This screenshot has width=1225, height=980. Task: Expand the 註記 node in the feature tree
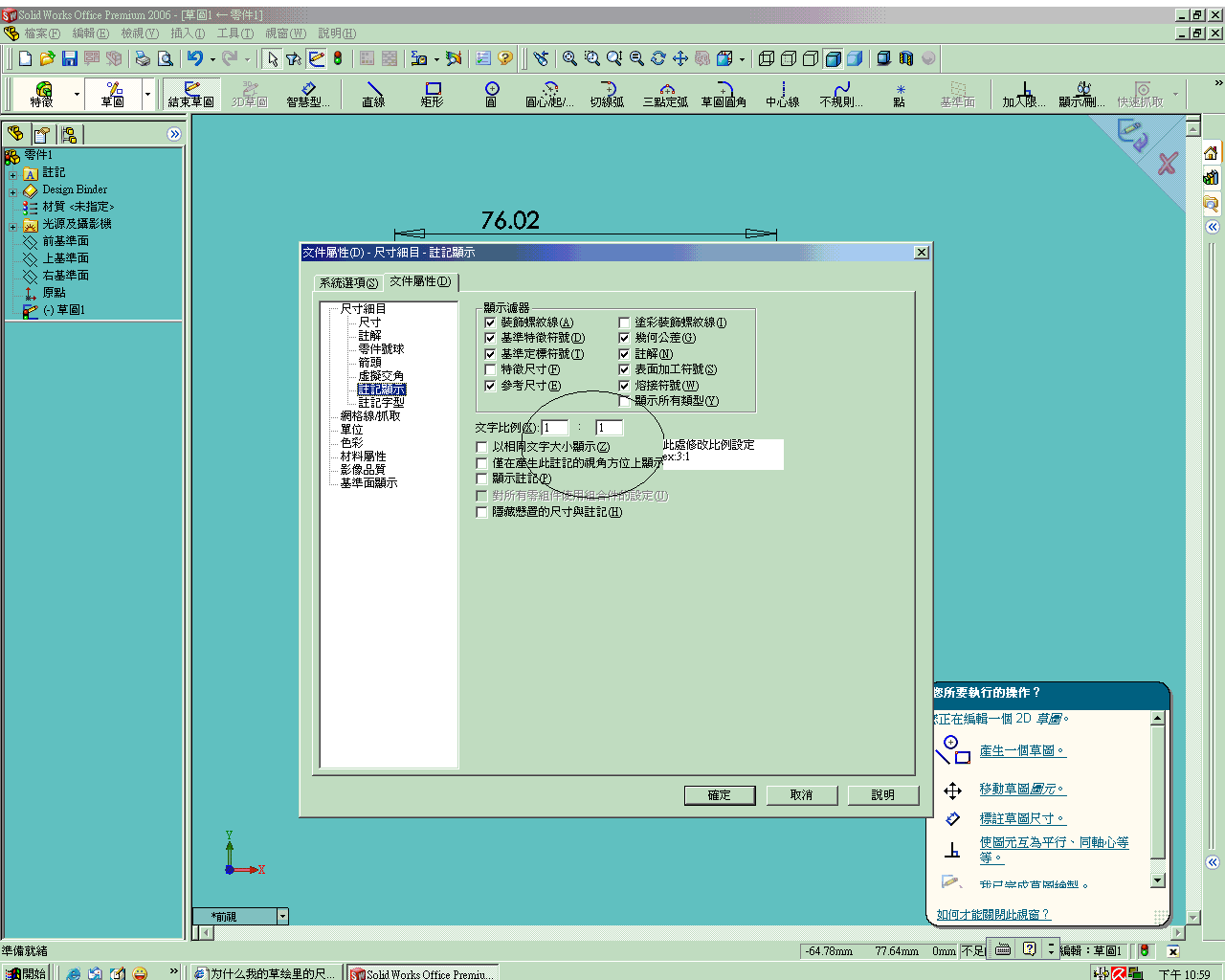click(x=13, y=174)
